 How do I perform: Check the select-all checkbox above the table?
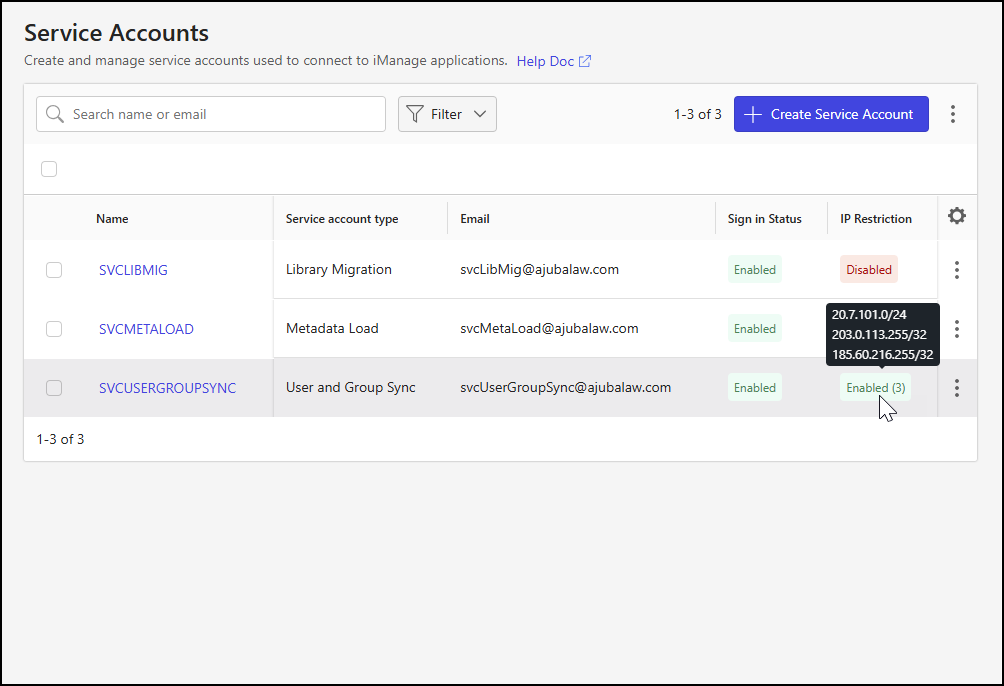[x=49, y=169]
